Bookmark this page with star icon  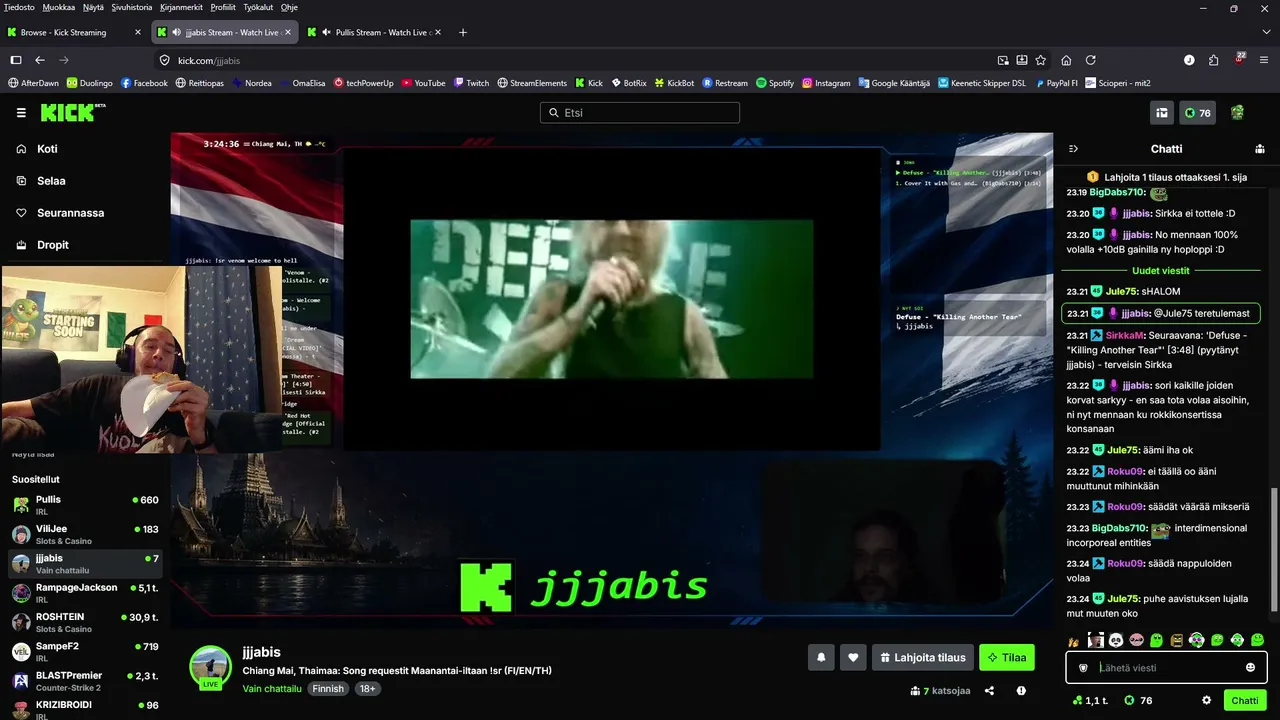pyautogui.click(x=1041, y=60)
